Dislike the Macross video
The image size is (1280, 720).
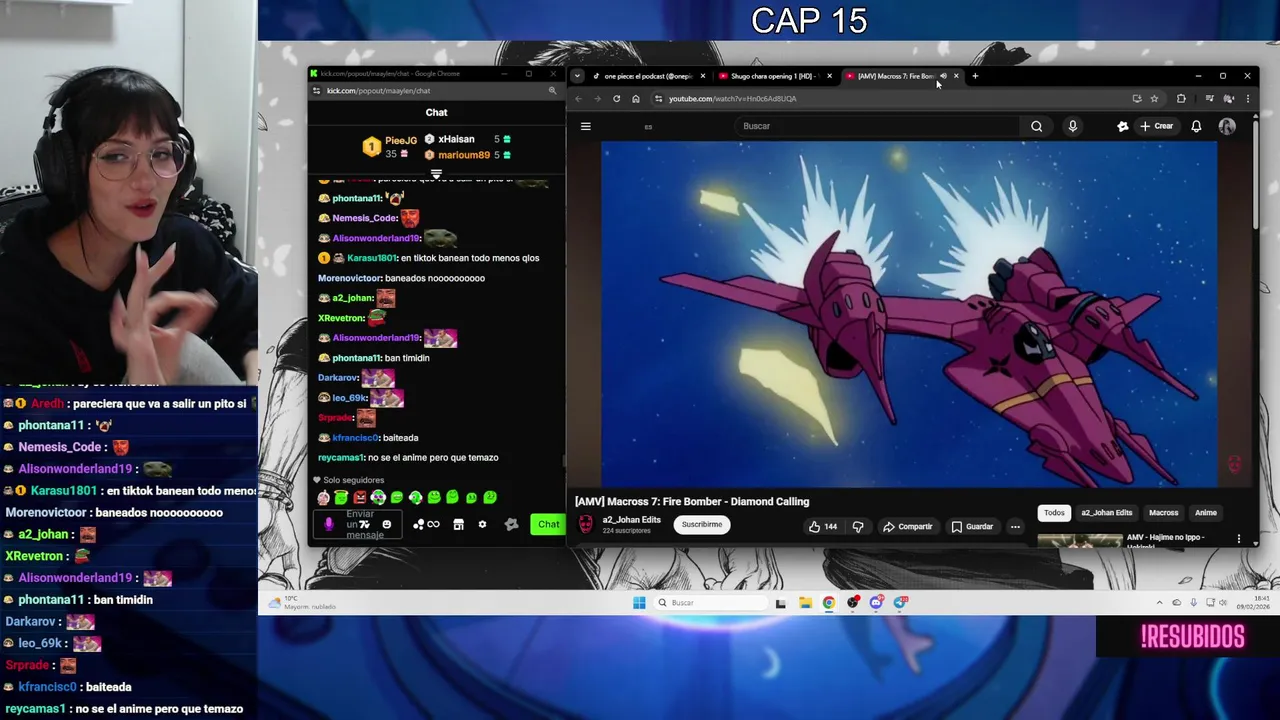point(858,527)
